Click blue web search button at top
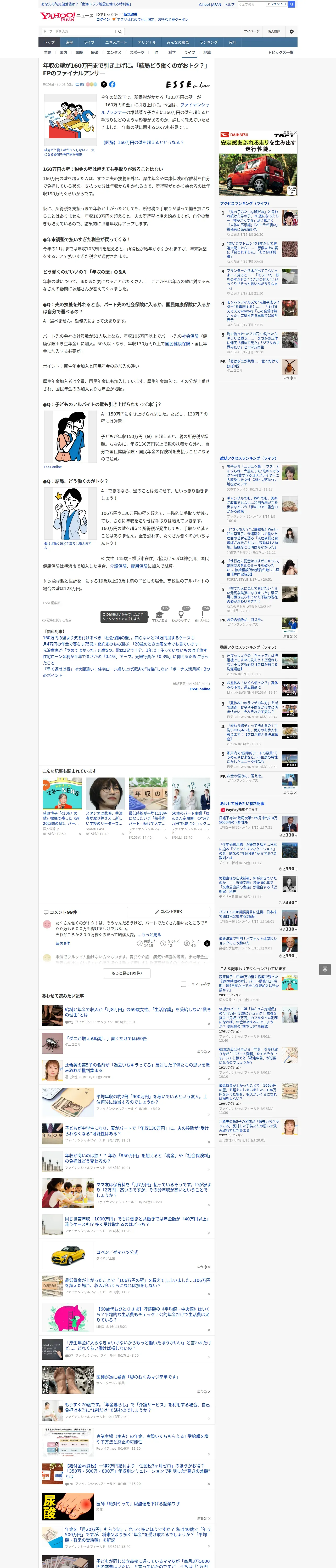Viewport: 336px width, 1568px height. [x=292, y=4]
